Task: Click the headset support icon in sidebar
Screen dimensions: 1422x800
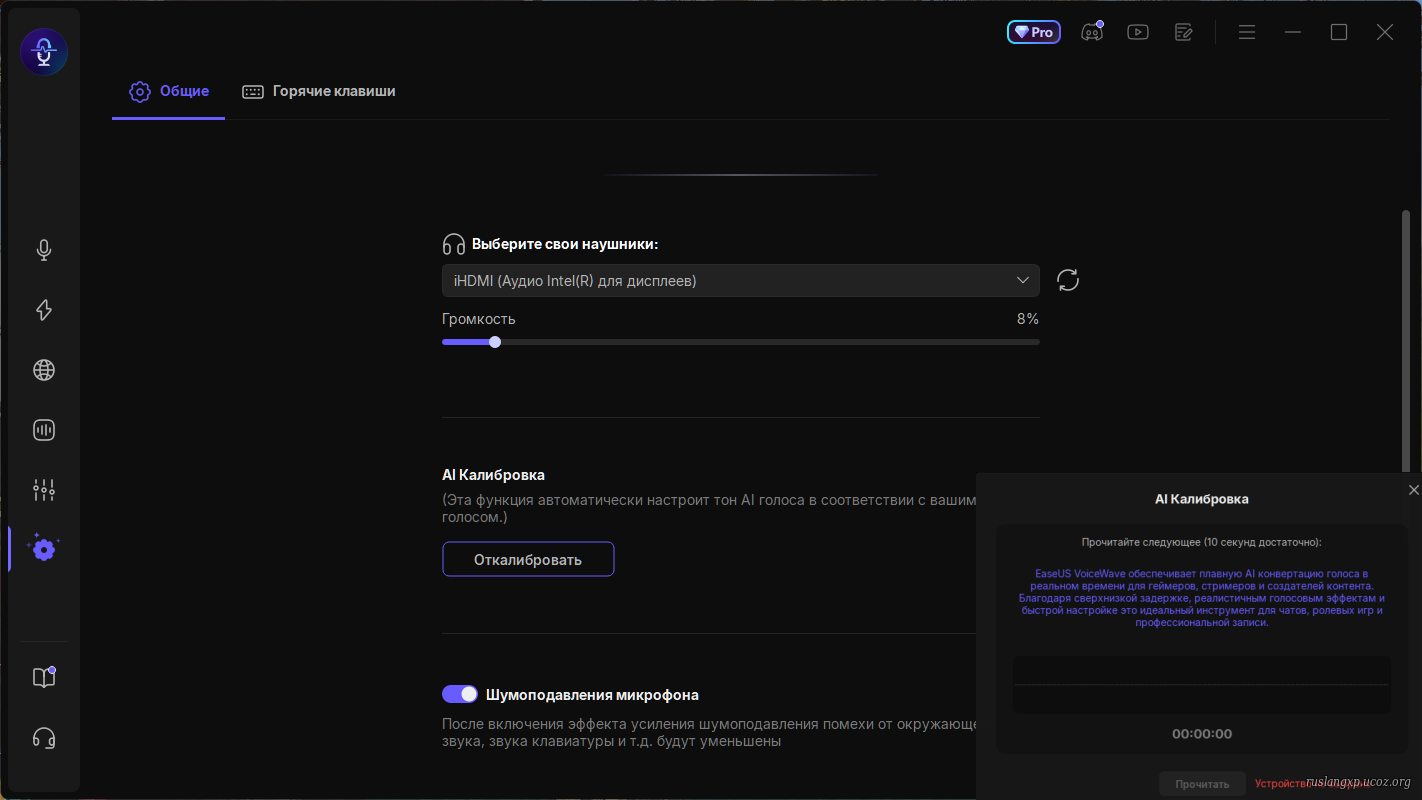Action: 44,738
